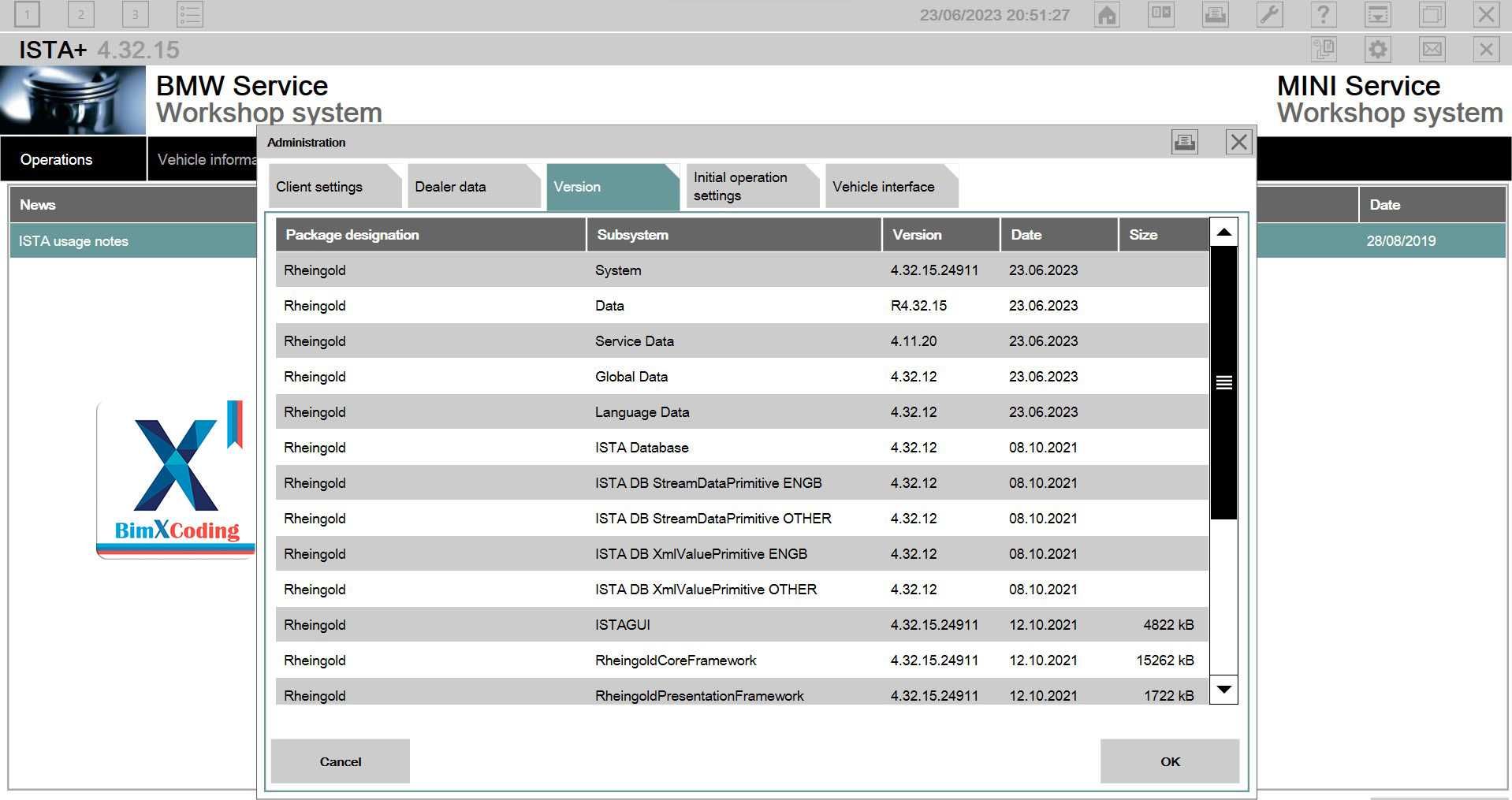Screen dimensions: 1512x800
Task: Click the scroll up arrow of version list
Action: (1223, 232)
